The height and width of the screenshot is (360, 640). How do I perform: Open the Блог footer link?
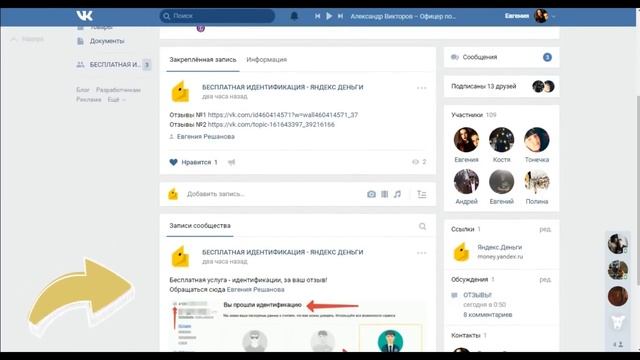(82, 90)
